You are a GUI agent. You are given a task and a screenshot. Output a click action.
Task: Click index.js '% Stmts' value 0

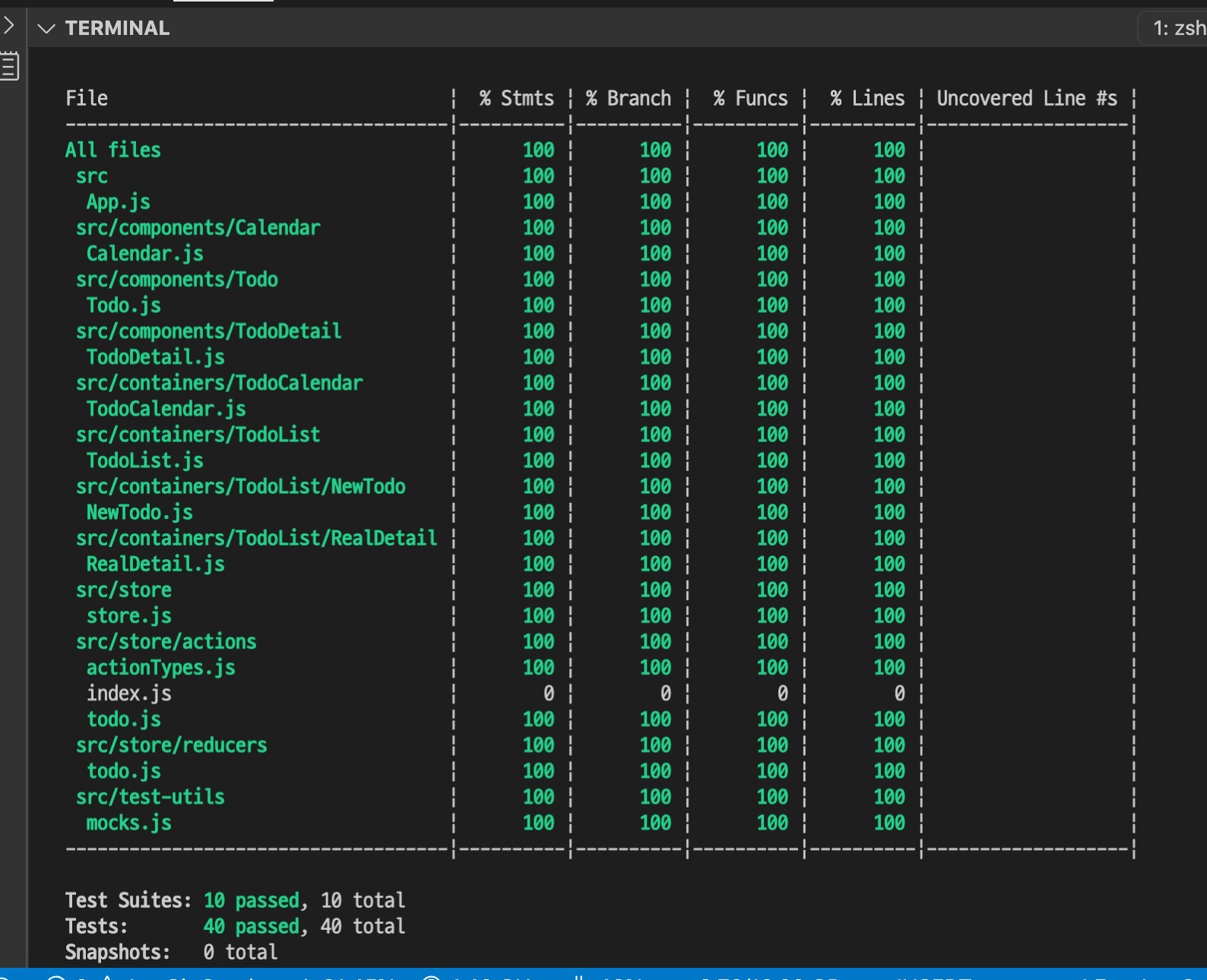[549, 693]
